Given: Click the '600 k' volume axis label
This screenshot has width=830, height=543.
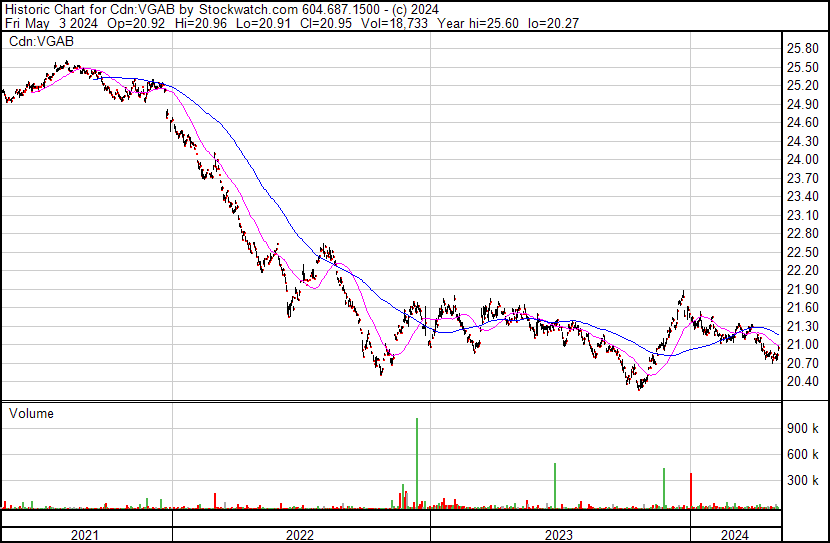Looking at the screenshot, I should pyautogui.click(x=802, y=454).
